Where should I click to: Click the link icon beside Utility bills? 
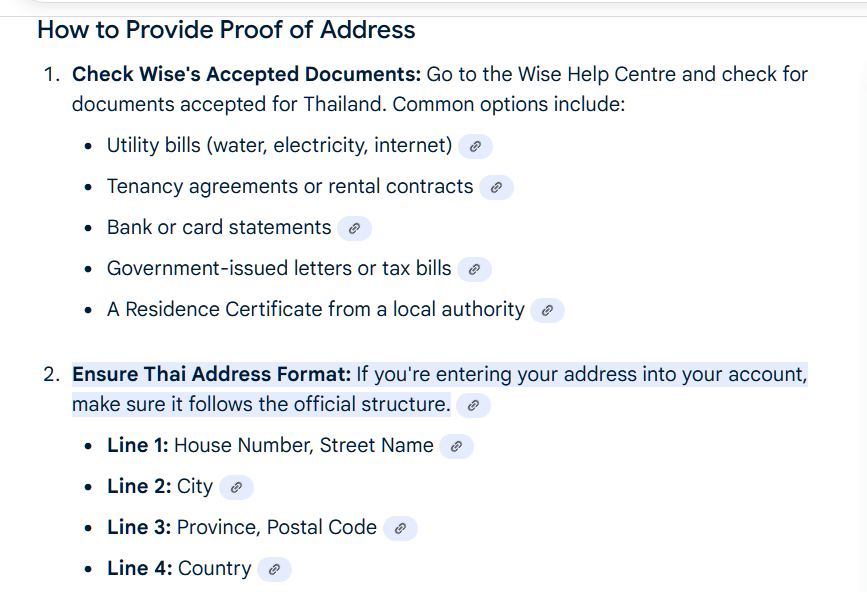pos(475,146)
